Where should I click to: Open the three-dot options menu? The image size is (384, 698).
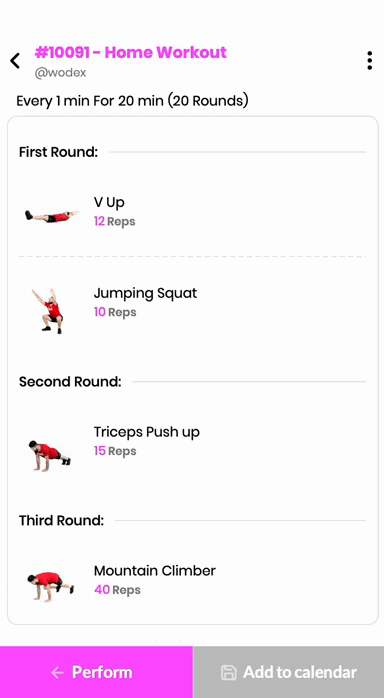point(369,61)
